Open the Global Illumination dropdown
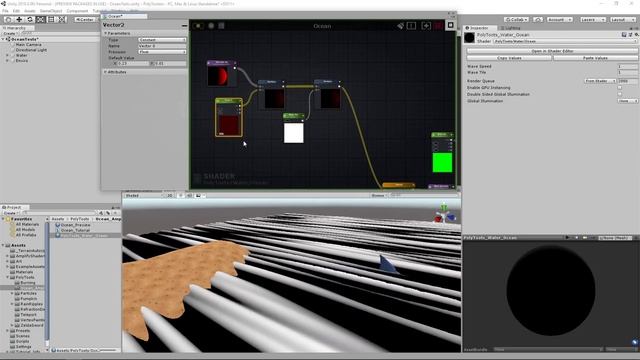Screen dimensions: 640x360 coord(627,101)
